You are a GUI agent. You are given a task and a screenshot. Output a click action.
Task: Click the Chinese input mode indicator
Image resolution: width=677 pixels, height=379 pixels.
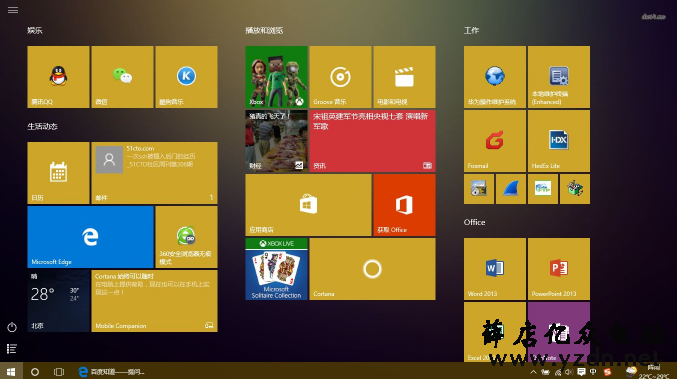pos(593,372)
